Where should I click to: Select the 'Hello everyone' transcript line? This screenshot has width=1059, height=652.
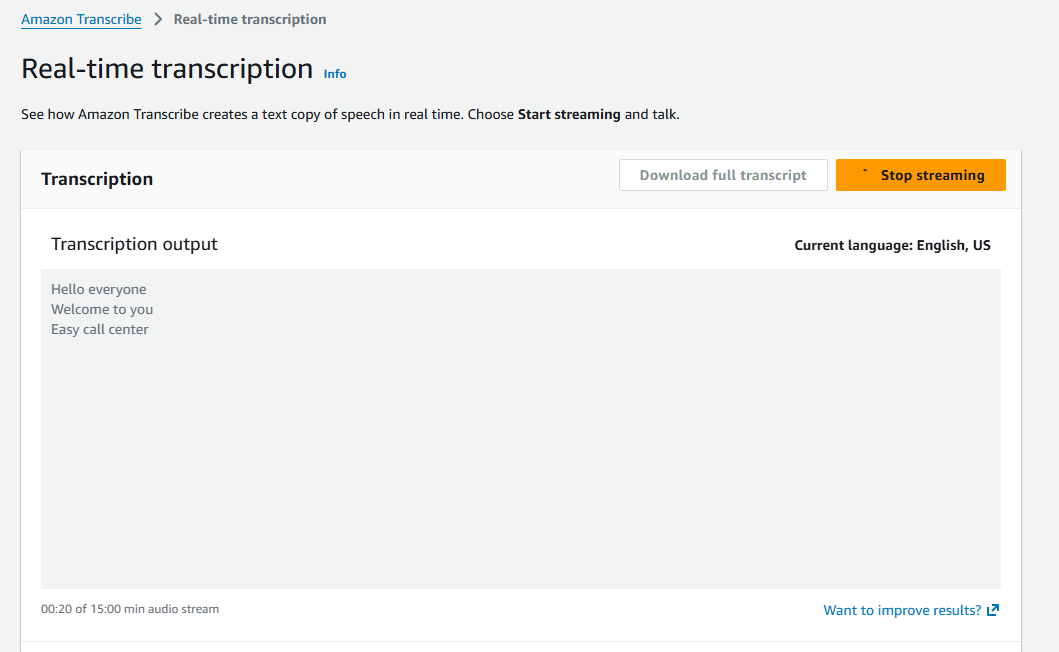pos(99,289)
